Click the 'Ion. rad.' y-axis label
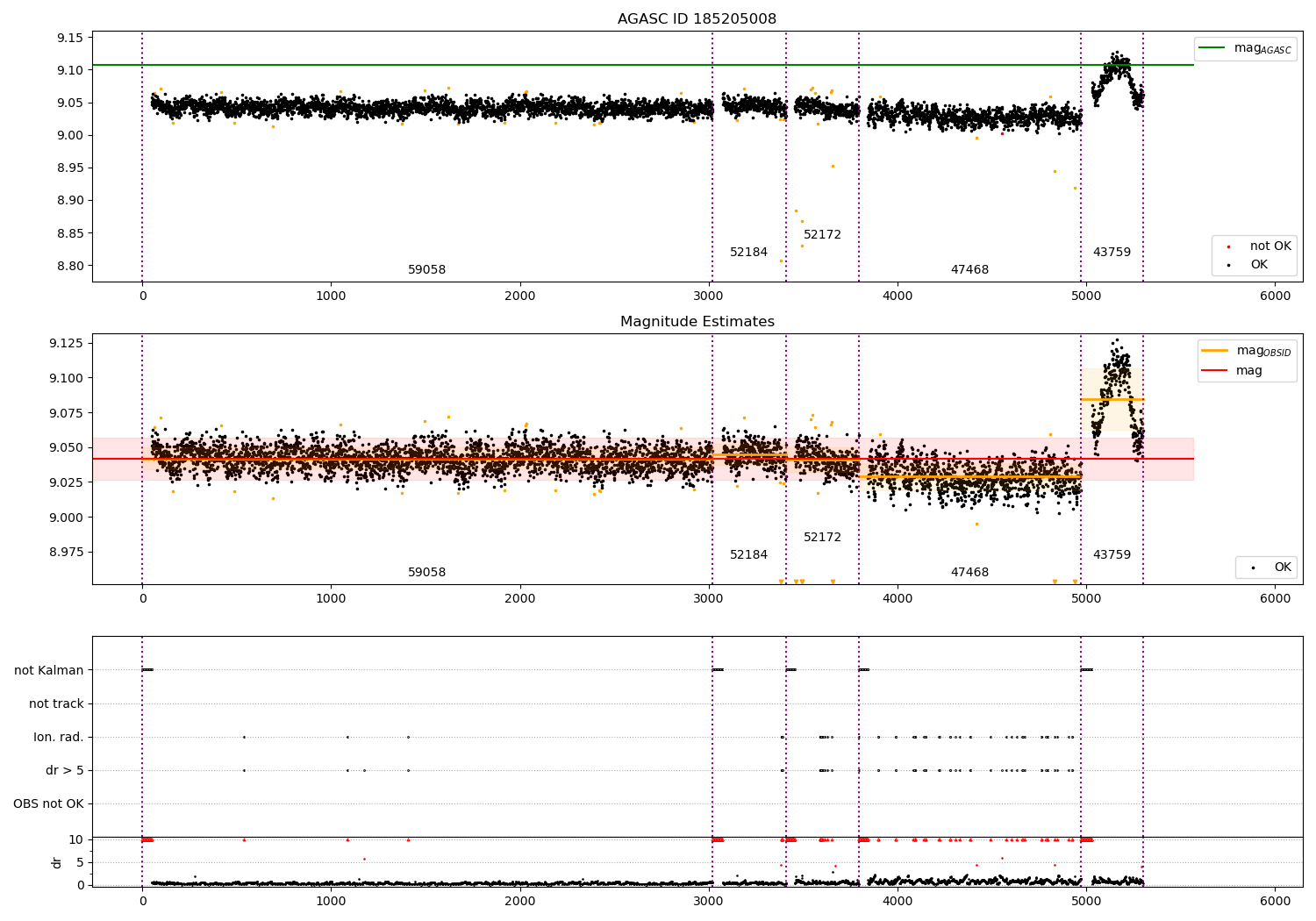The width and height of the screenshot is (1316, 921). click(59, 737)
